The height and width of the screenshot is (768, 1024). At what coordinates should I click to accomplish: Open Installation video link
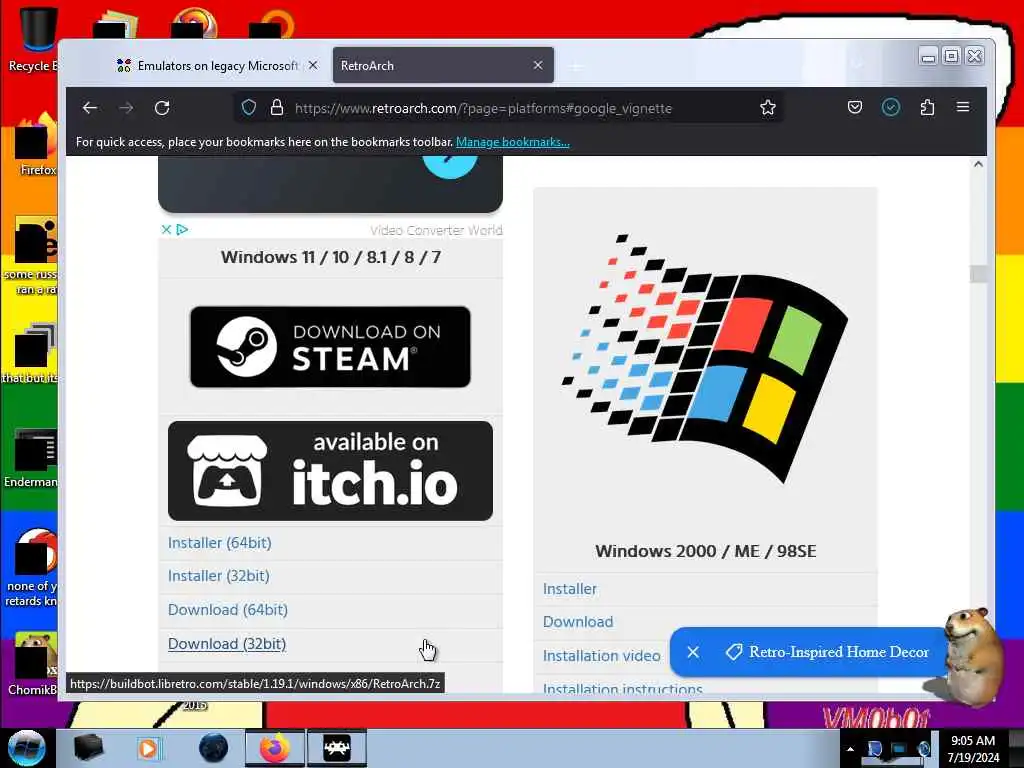click(601, 656)
